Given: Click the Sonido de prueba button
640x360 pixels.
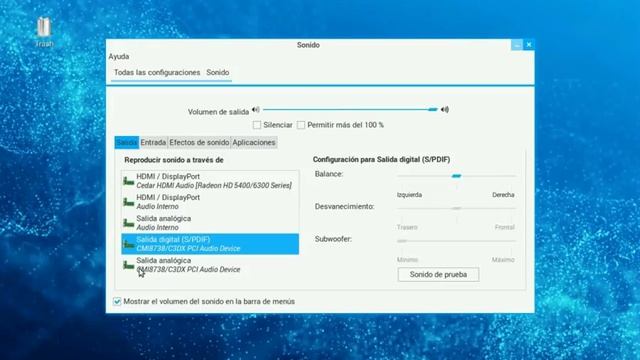Looking at the screenshot, I should click(x=438, y=274).
